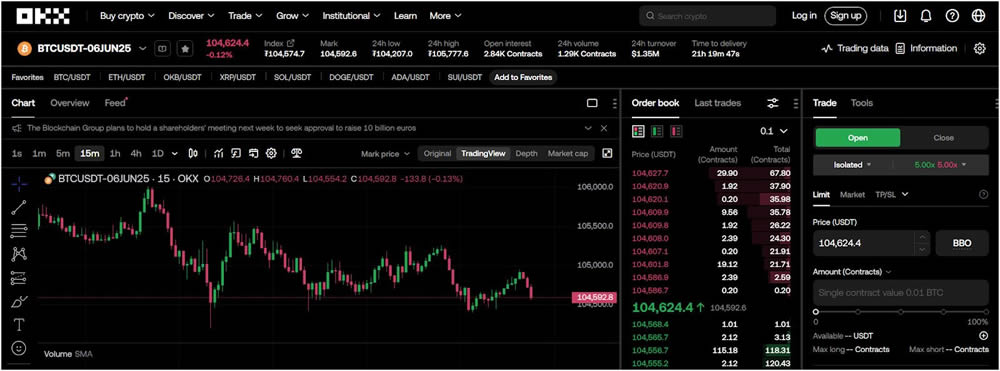Select the trend line drawing tool
This screenshot has height=371, width=1000.
[x=19, y=206]
